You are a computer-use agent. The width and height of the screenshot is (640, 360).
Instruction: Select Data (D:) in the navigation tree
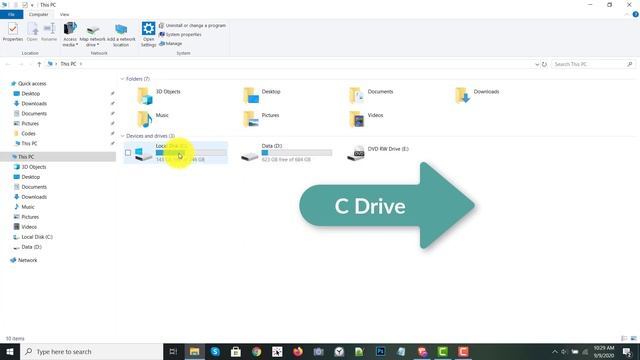31,247
